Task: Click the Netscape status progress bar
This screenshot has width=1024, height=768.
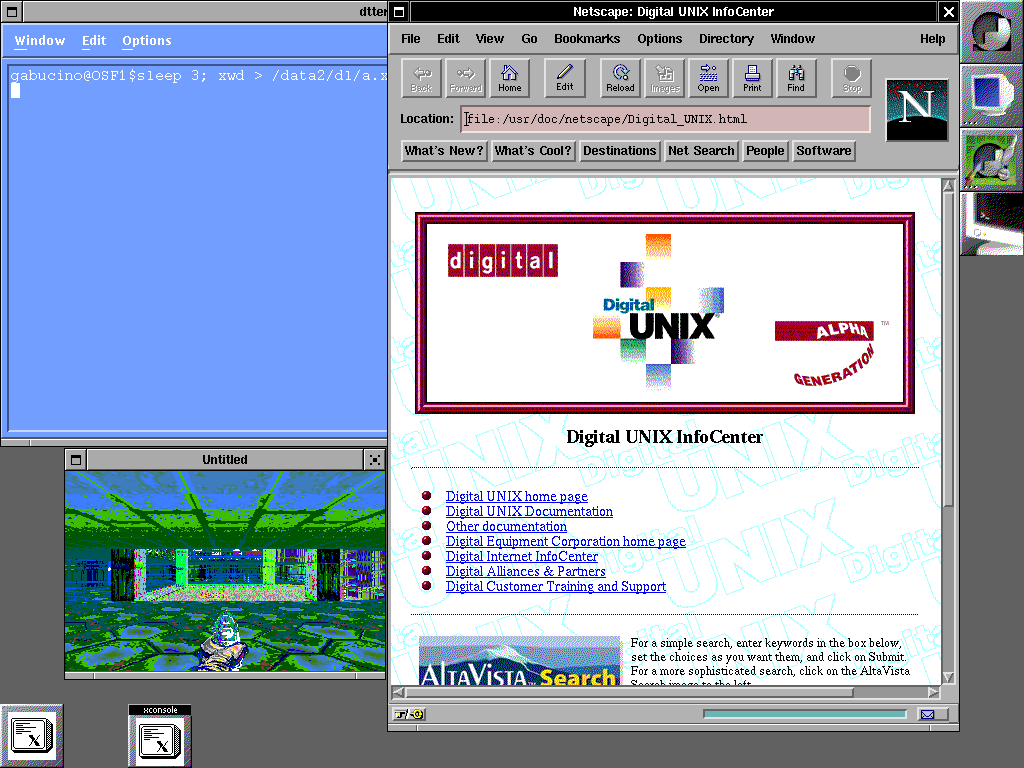Action: [x=805, y=714]
